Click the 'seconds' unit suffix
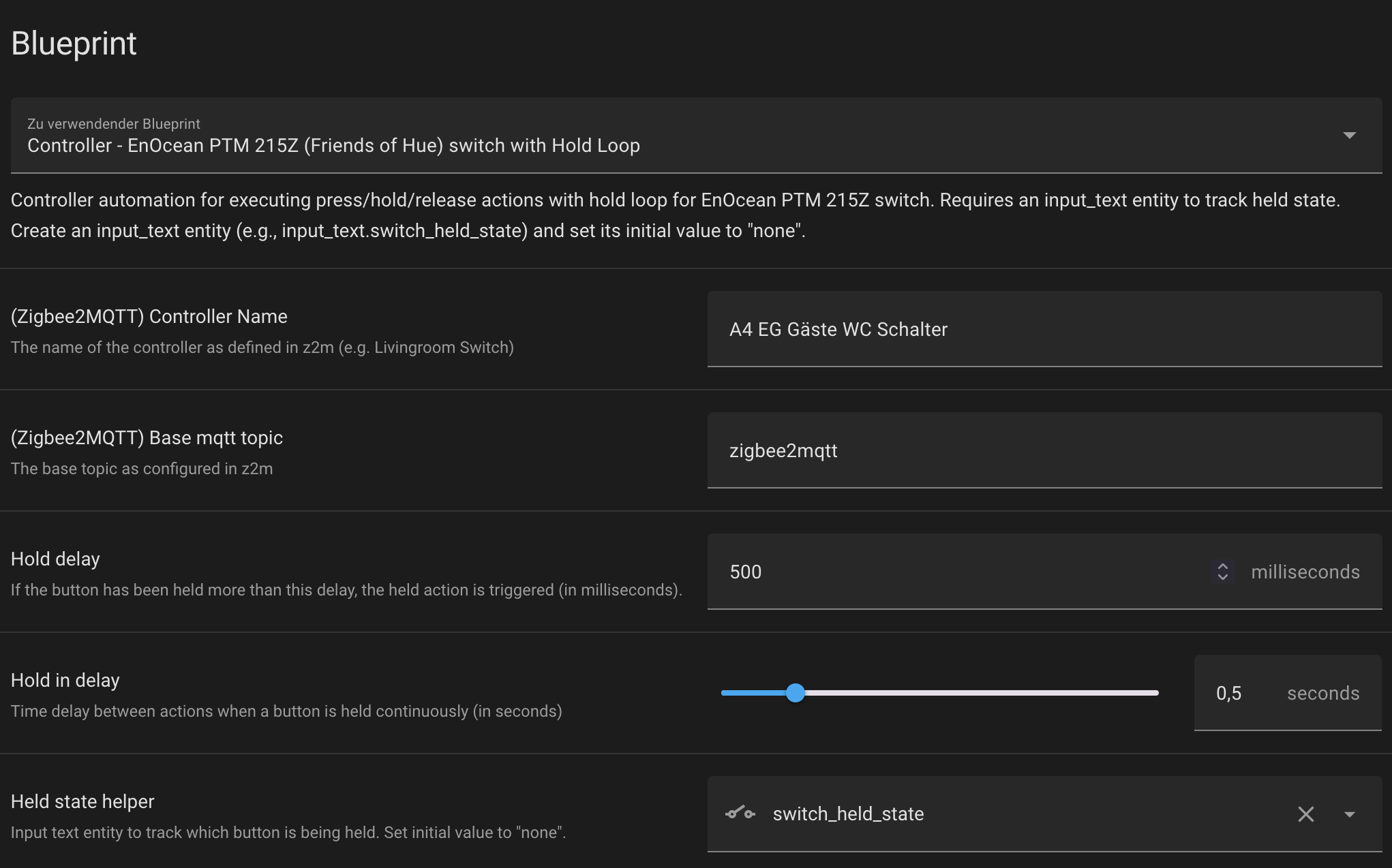This screenshot has height=868, width=1392. (x=1323, y=693)
